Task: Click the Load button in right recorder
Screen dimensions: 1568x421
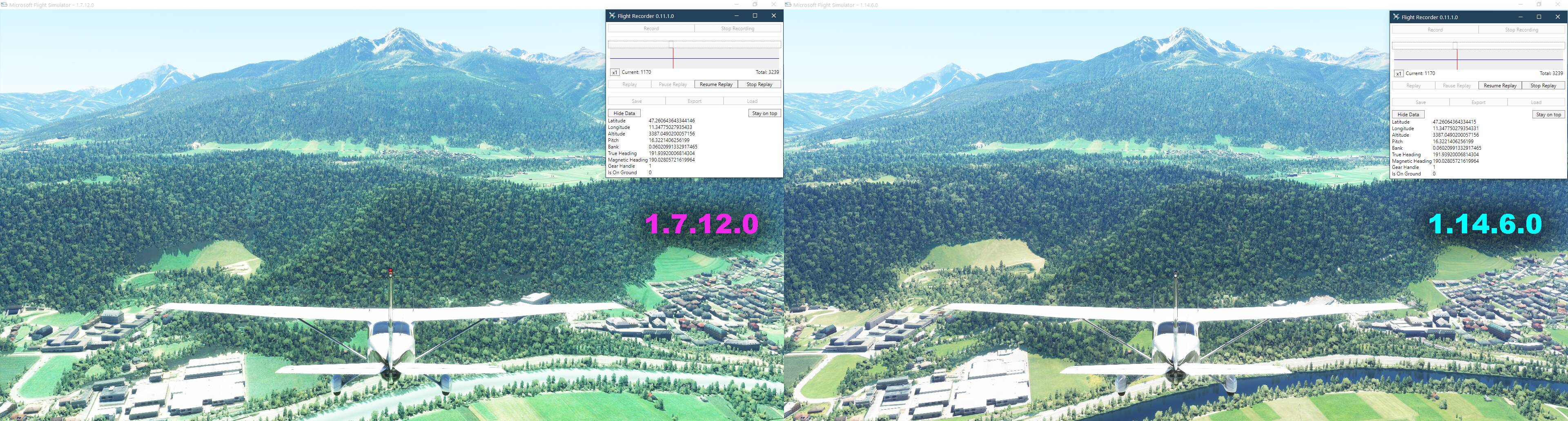Action: tap(1536, 102)
